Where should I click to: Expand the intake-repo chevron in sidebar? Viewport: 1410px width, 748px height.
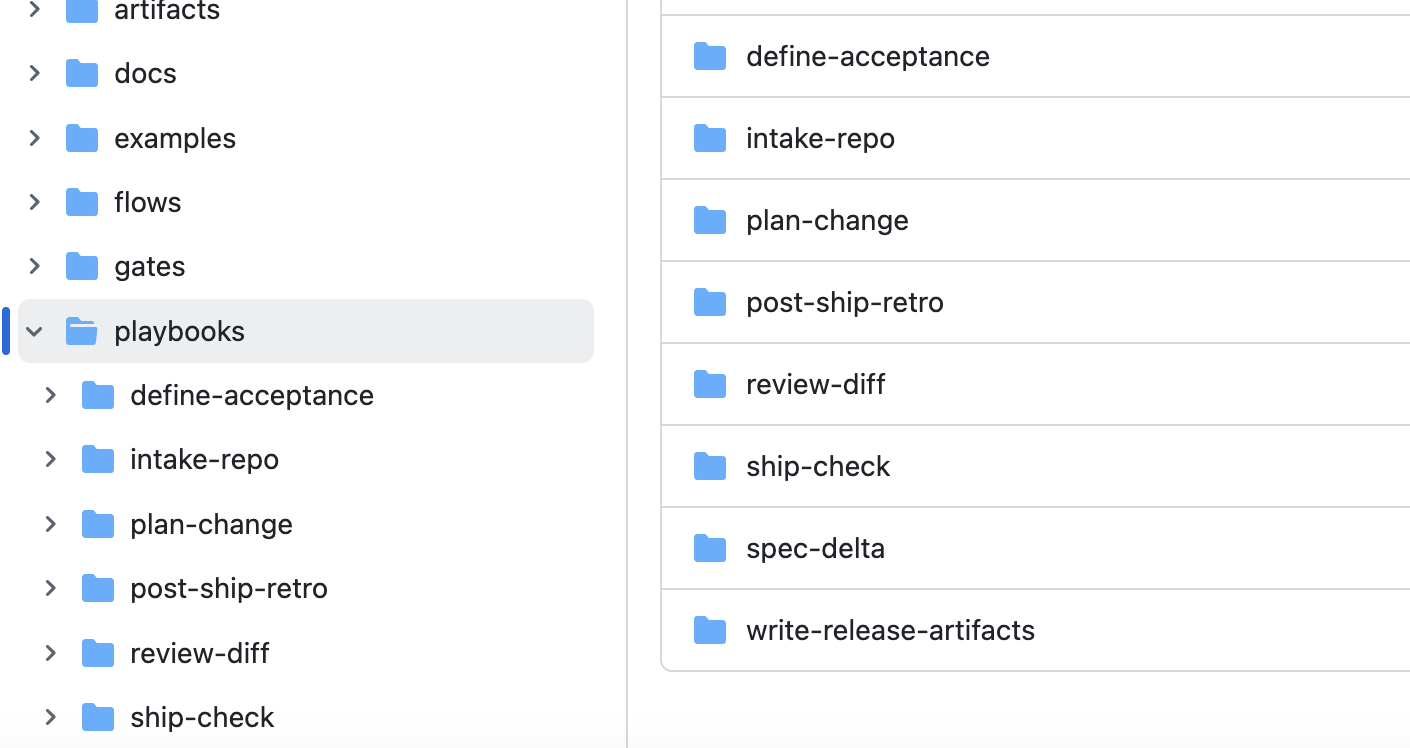[51, 459]
